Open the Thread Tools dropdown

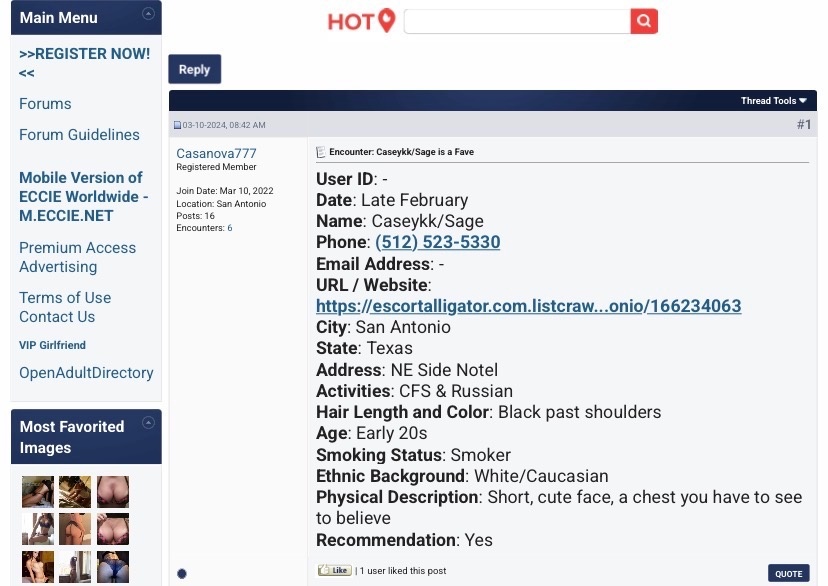pyautogui.click(x=773, y=101)
